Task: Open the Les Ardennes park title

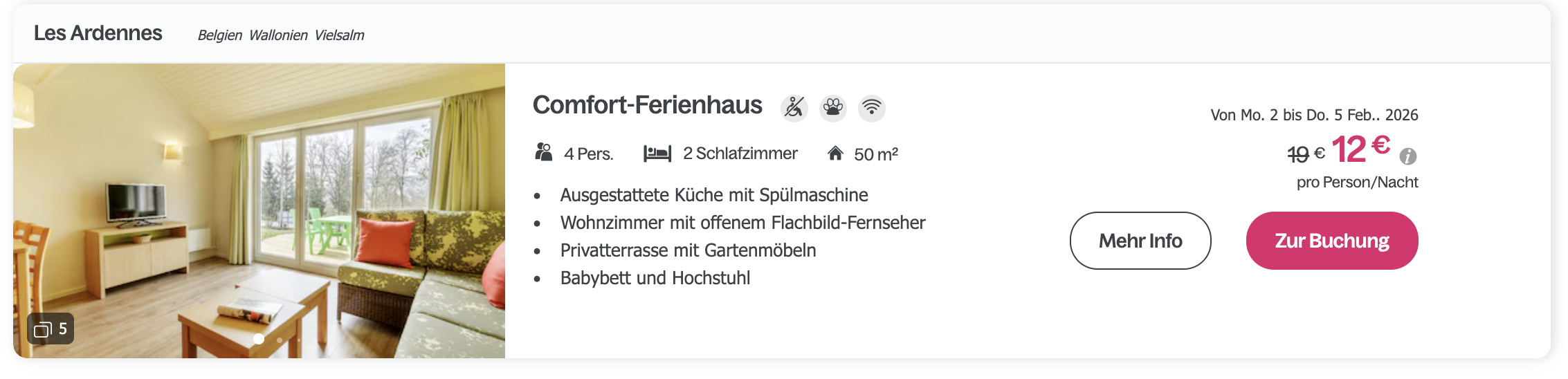Action: 98,33
